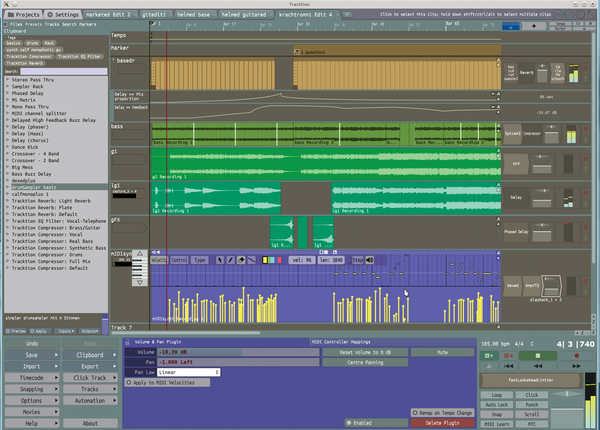Open the Export submenu
The image size is (600, 430).
[90, 366]
